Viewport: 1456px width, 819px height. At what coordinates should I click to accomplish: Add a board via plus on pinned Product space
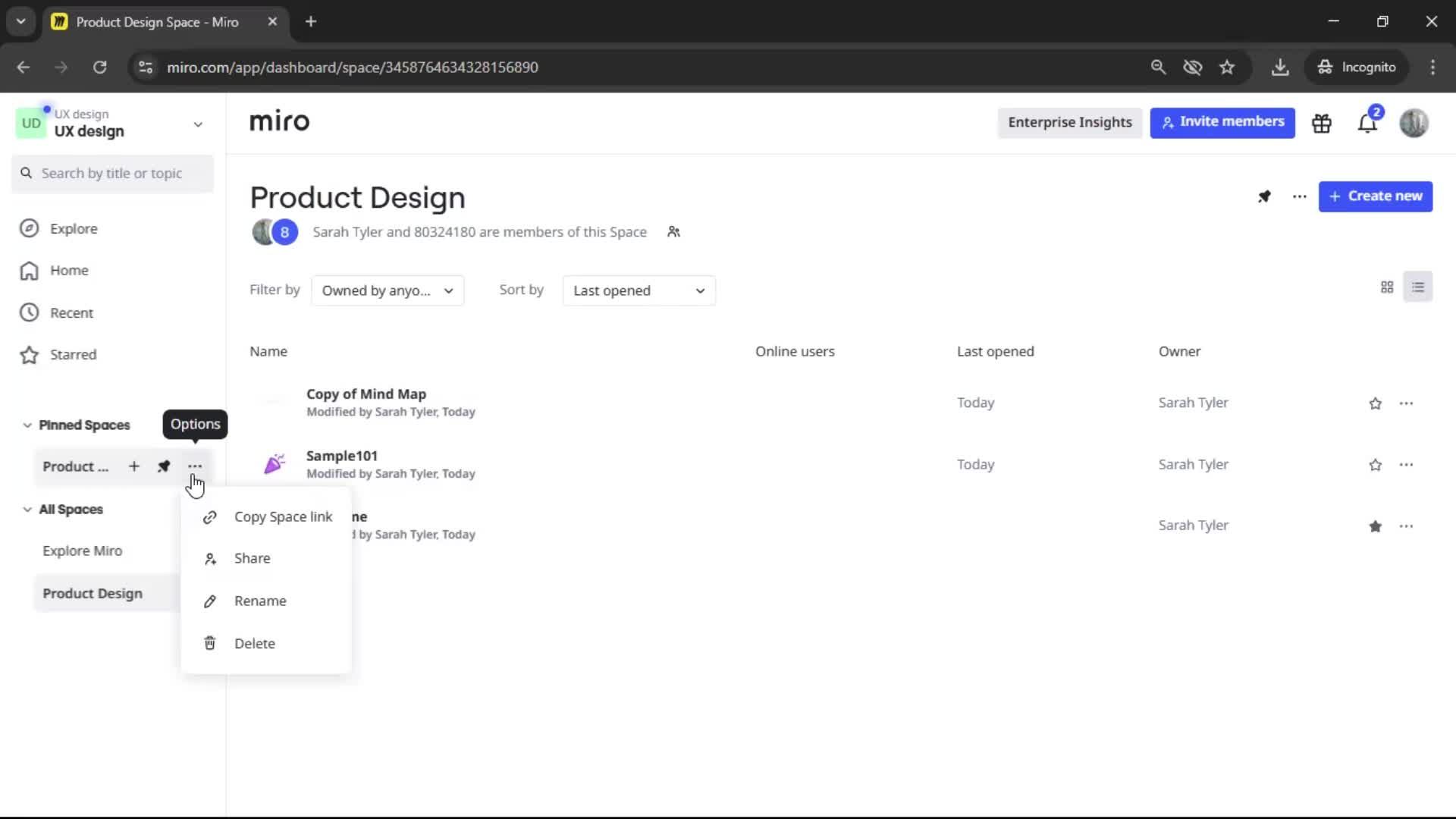pos(134,466)
